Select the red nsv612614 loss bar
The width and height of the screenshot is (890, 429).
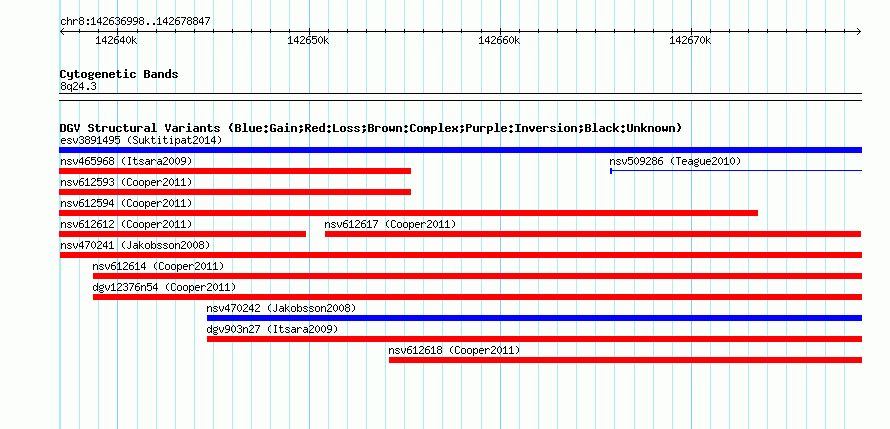[x=477, y=276]
